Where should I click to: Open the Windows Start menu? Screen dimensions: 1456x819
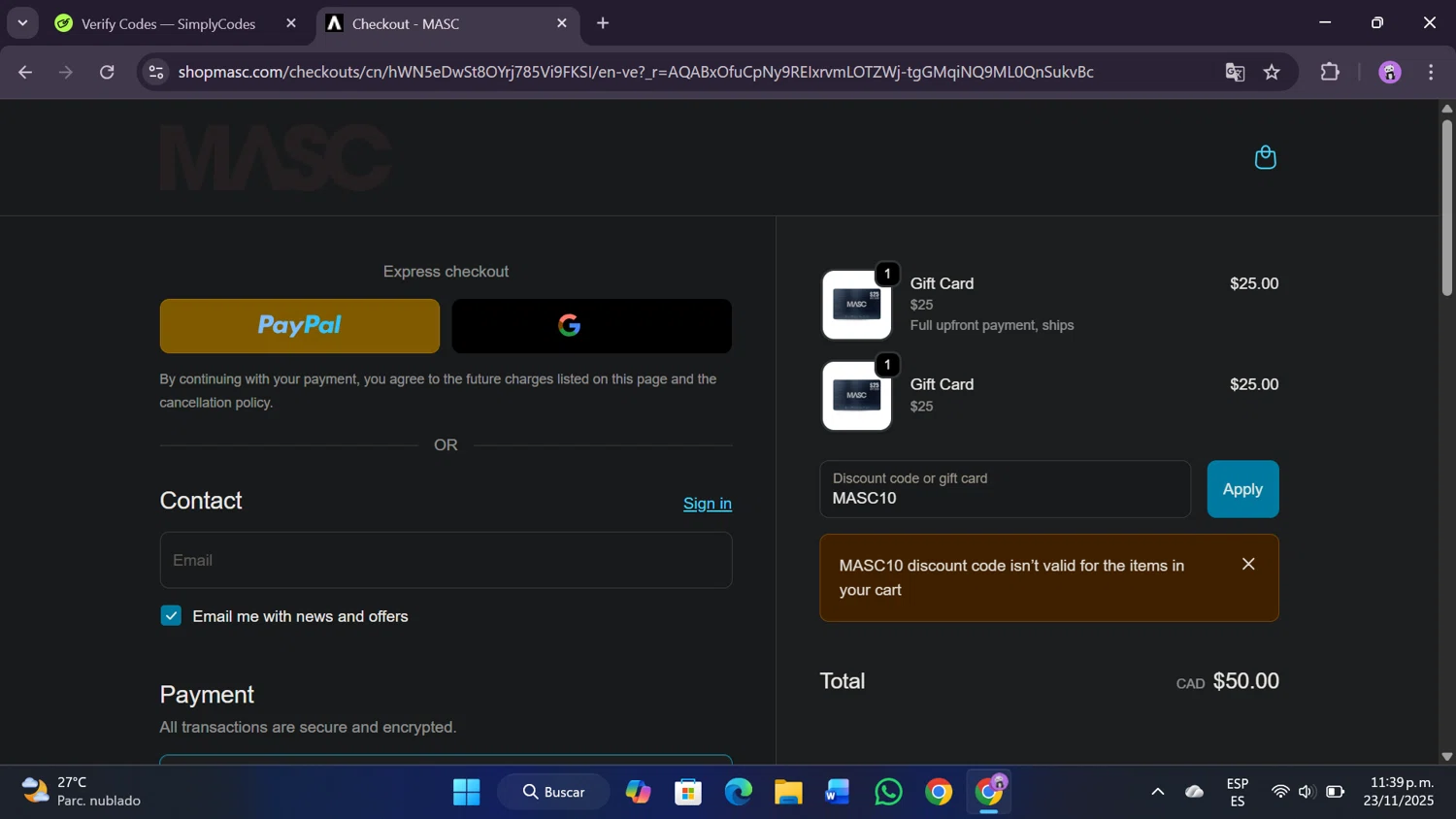(x=467, y=792)
